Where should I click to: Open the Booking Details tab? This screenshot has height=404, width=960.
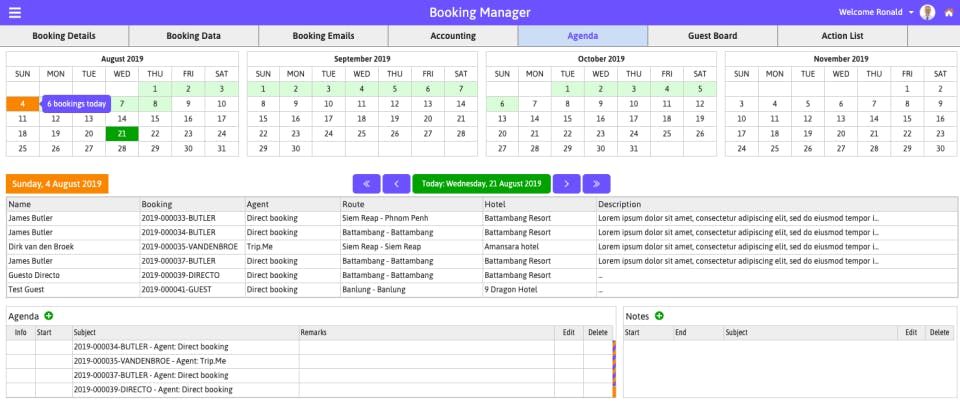pos(64,36)
